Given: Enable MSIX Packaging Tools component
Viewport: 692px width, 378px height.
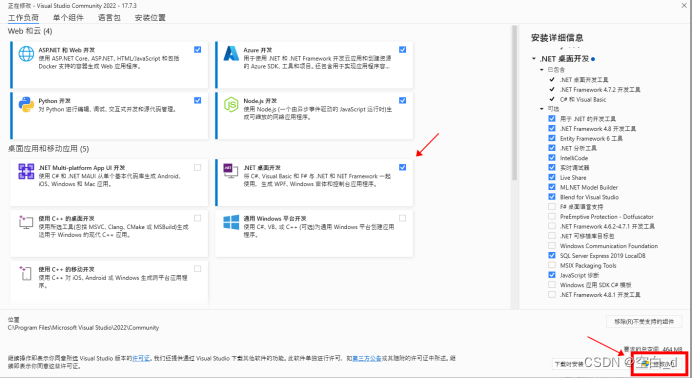Looking at the screenshot, I should click(x=552, y=265).
